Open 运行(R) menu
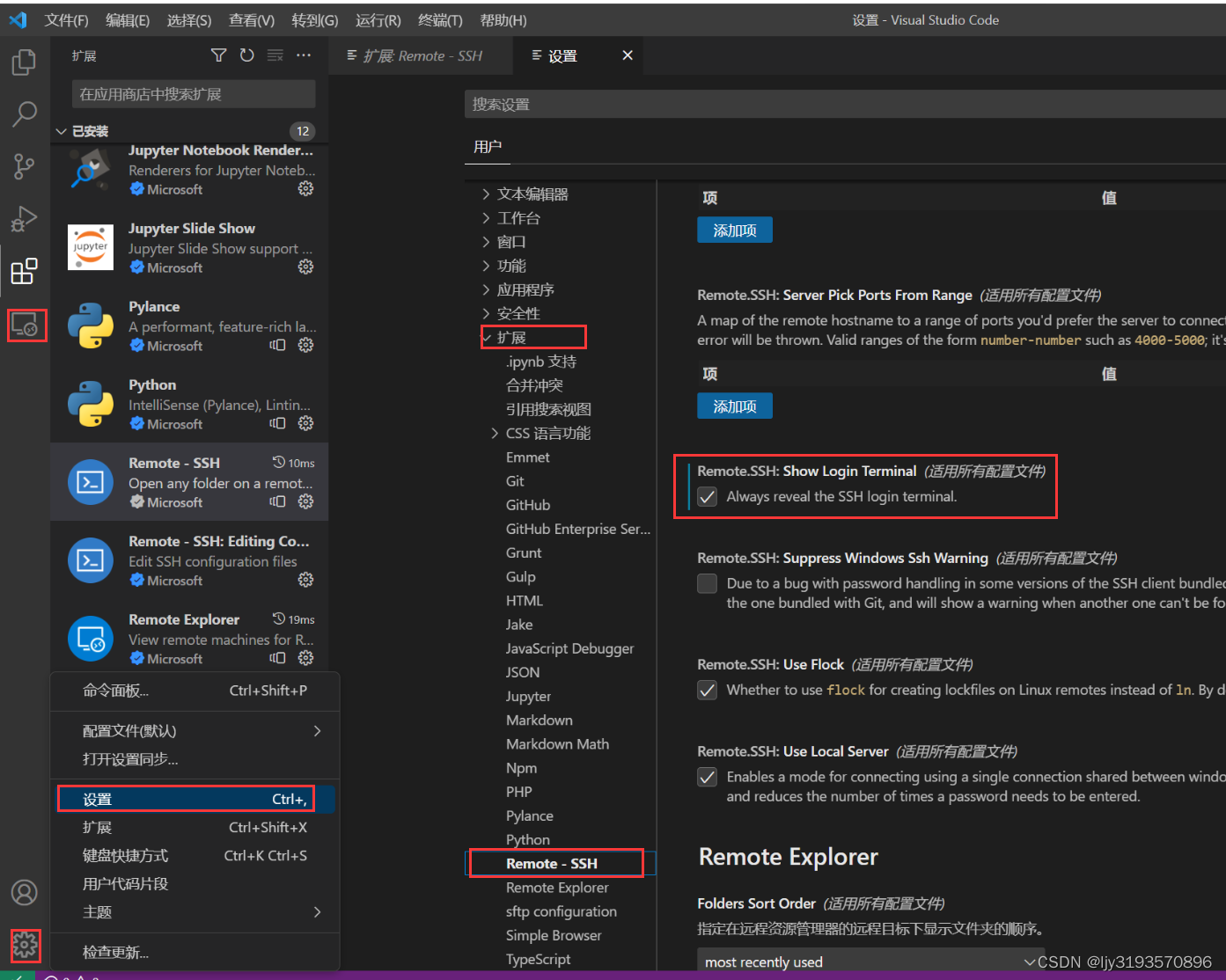The height and width of the screenshot is (980, 1226). [378, 20]
